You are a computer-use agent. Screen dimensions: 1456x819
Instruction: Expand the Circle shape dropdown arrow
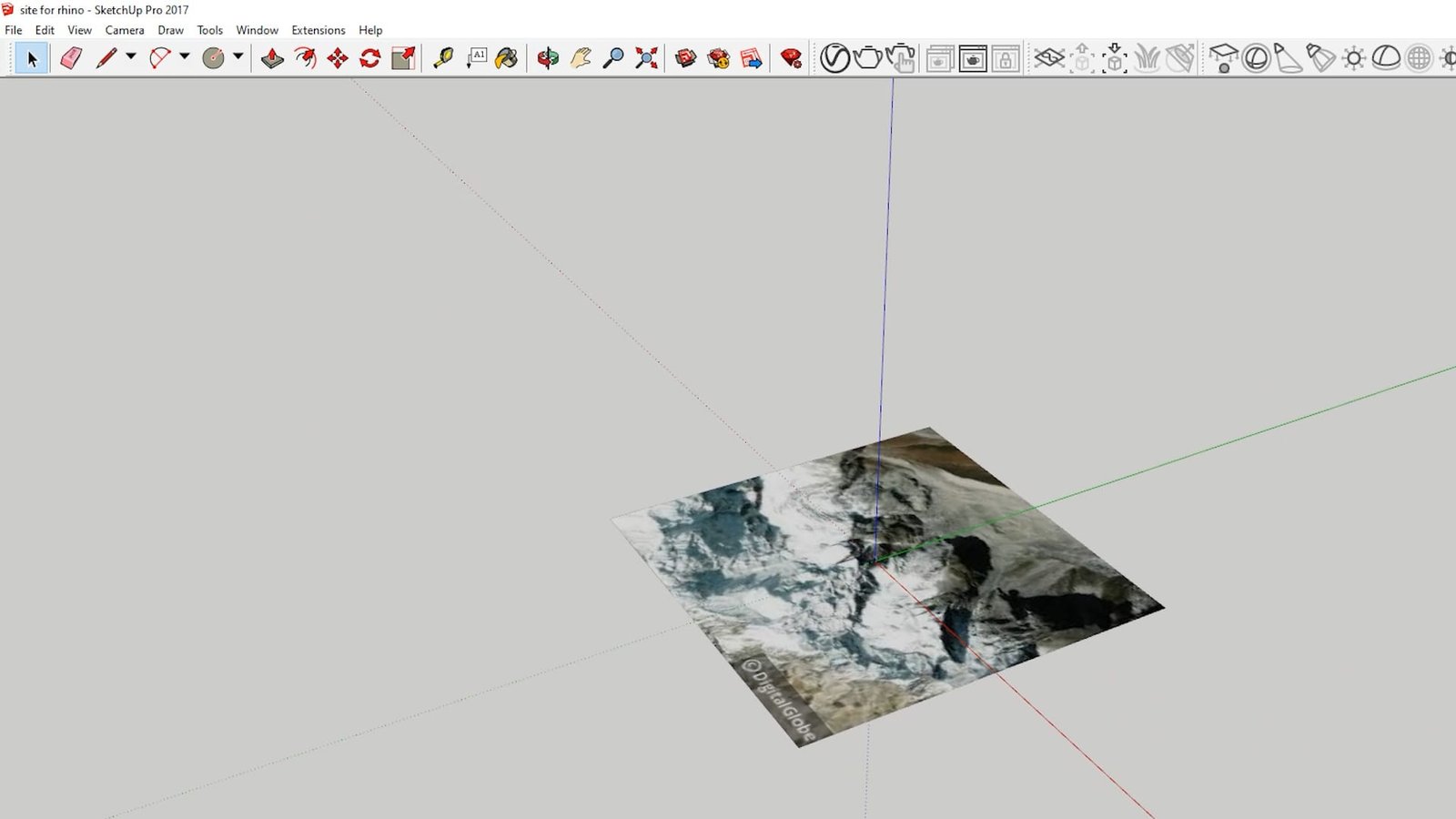238,56
